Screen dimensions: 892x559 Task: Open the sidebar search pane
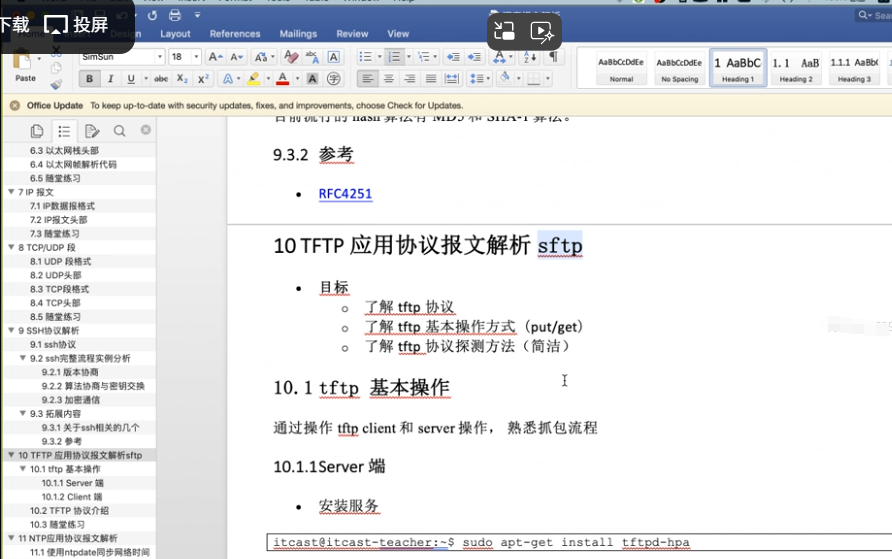coord(119,131)
